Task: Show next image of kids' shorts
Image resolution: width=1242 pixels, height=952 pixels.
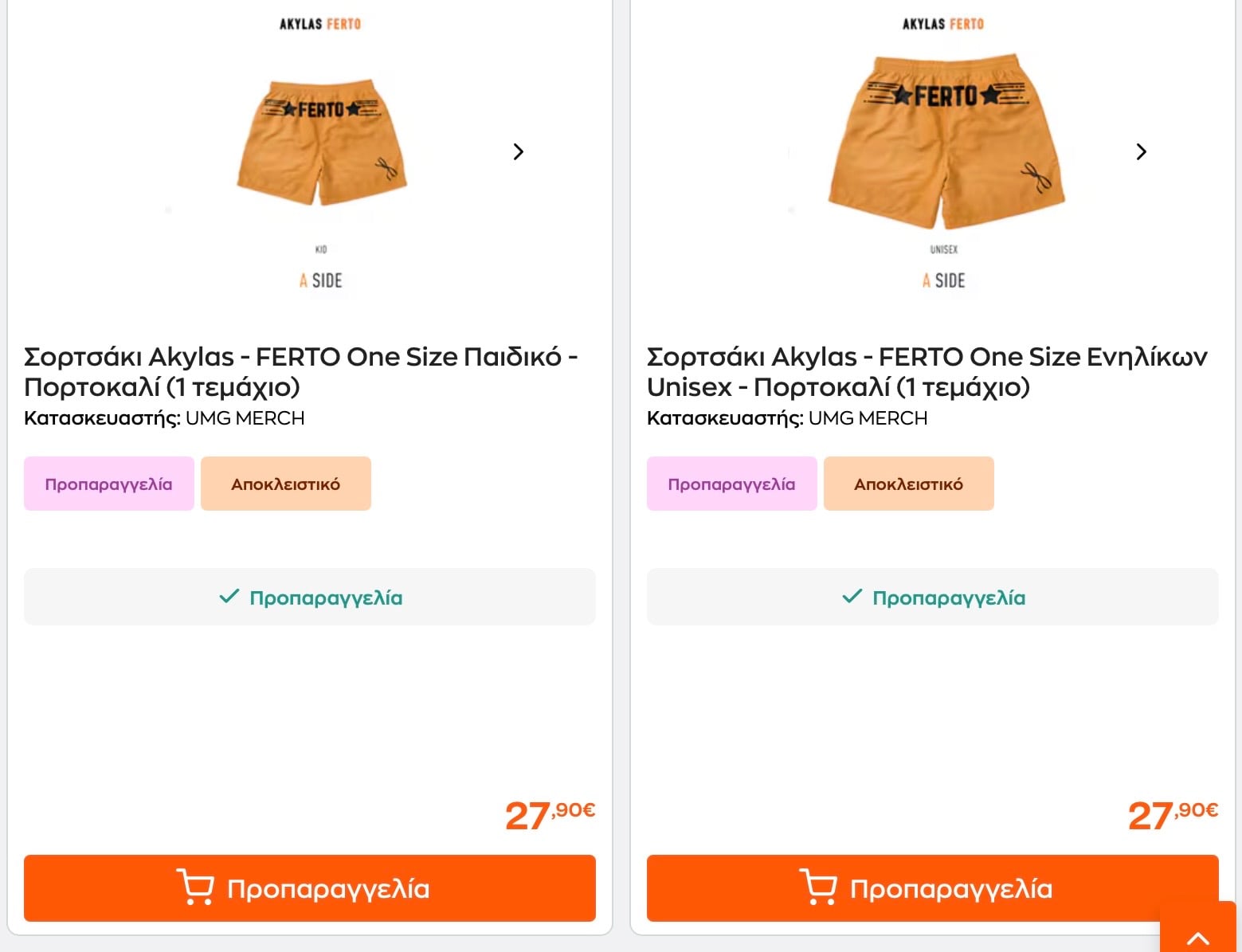Action: [519, 151]
